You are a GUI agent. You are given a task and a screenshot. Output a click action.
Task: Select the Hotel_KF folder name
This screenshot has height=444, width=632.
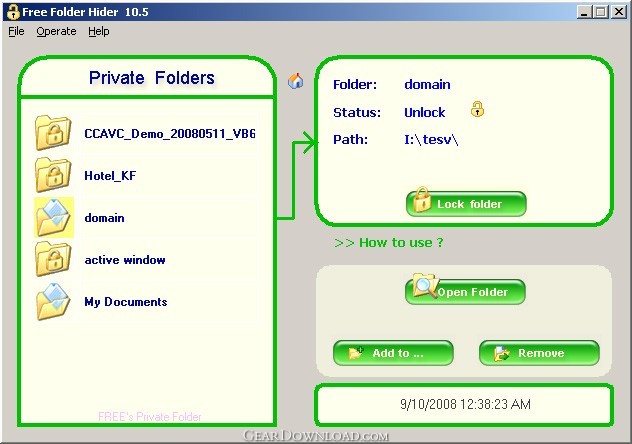pyautogui.click(x=110, y=176)
